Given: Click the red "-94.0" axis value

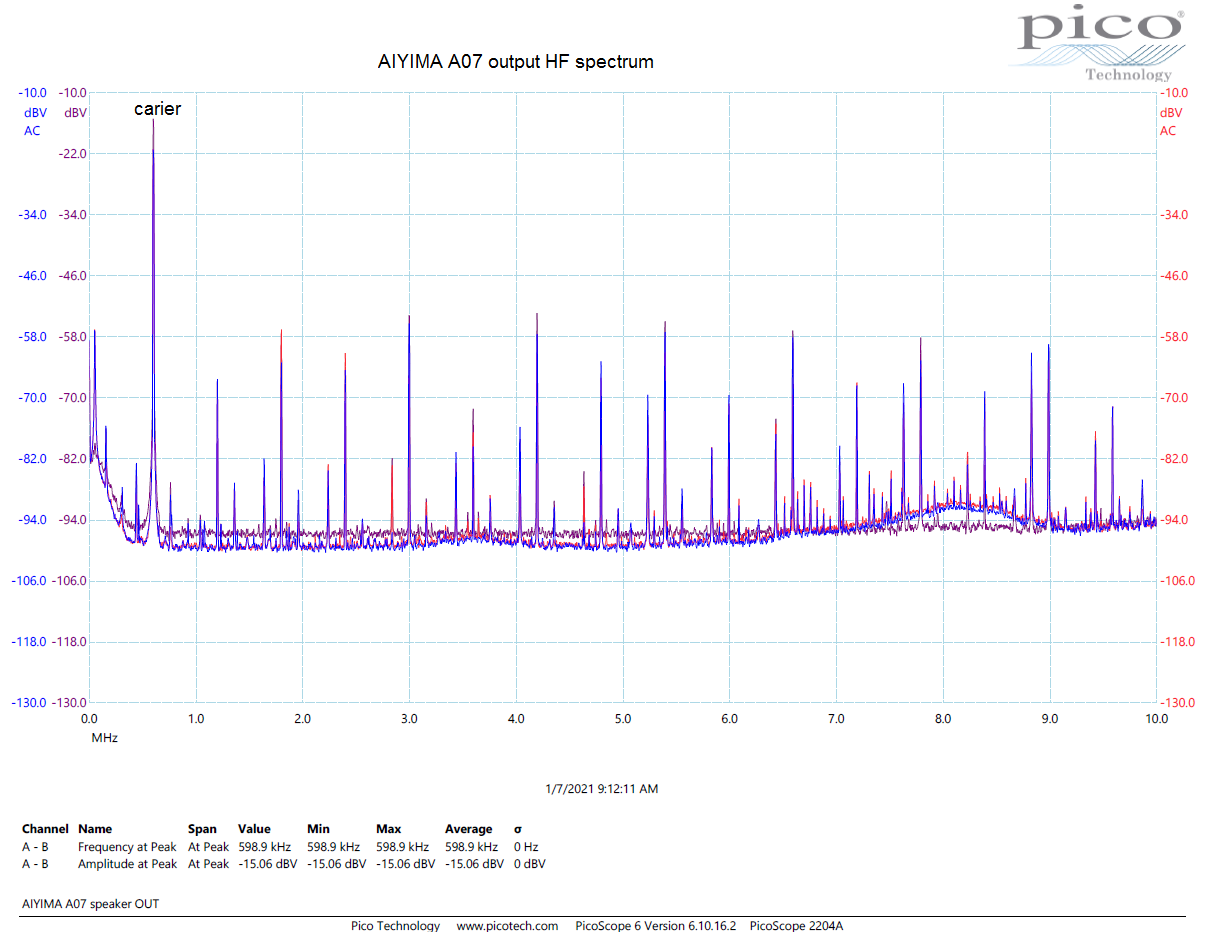Looking at the screenshot, I should [1176, 519].
